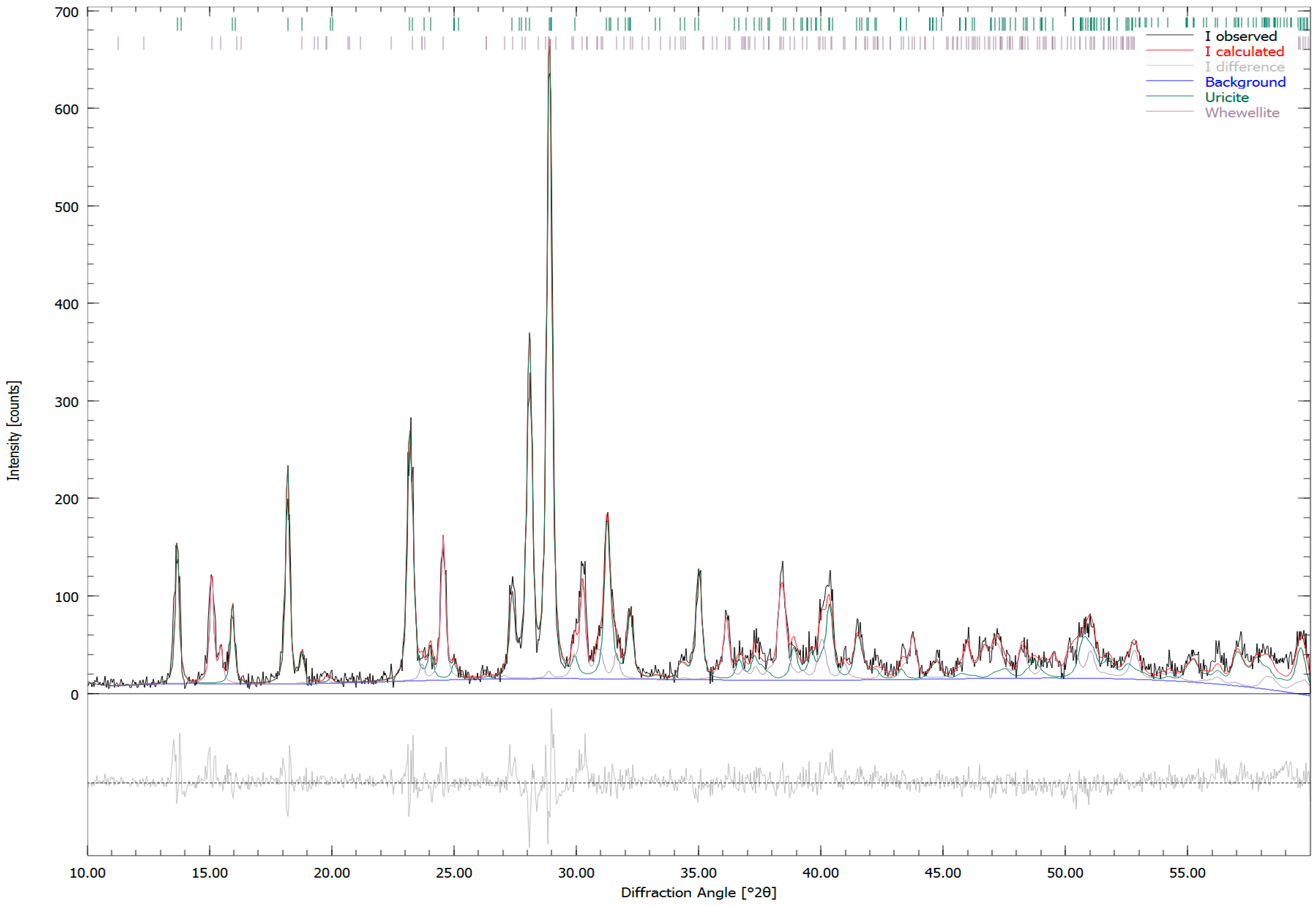The image size is (1316, 906).
Task: Click the 300 intensity axis label
Action: (66, 402)
